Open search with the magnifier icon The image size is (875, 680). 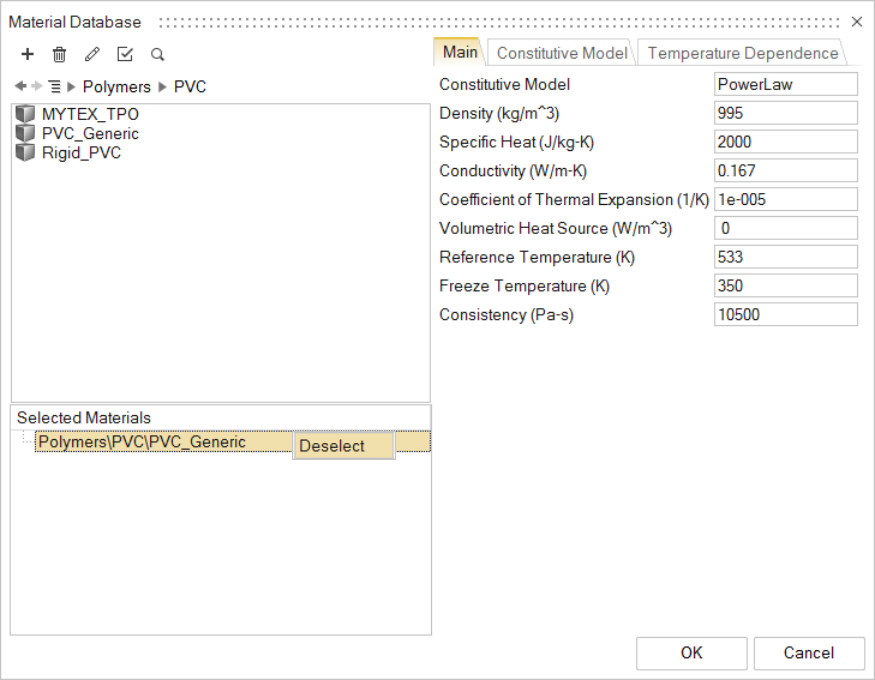coord(157,55)
